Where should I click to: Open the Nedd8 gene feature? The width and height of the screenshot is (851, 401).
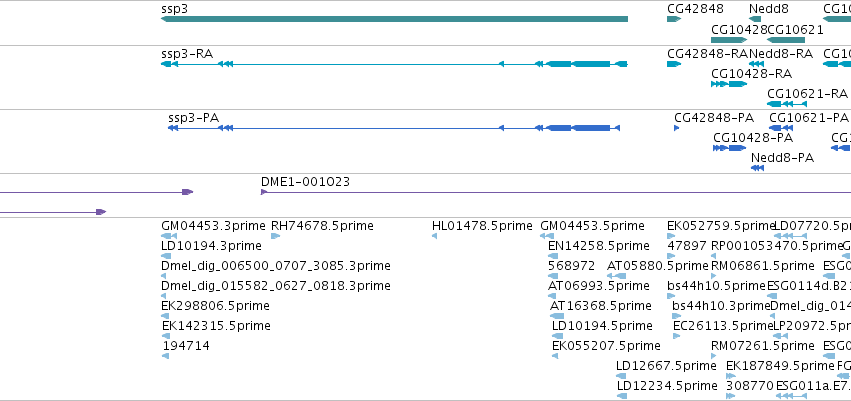point(755,19)
